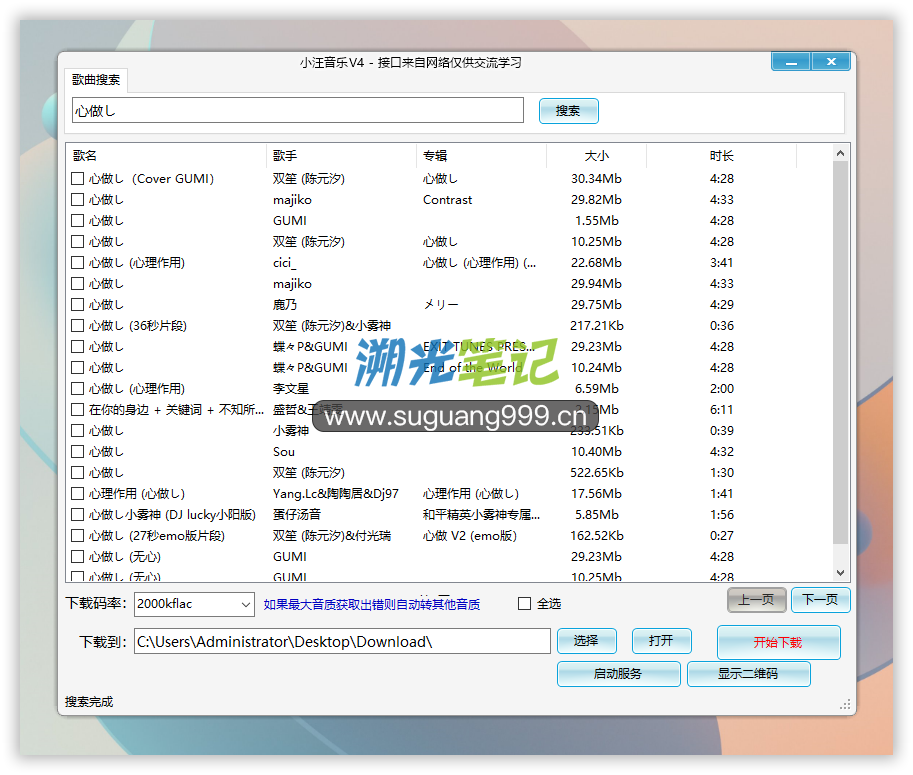Click the 30.34Mb size cell
The width and height of the screenshot is (913, 775).
click(596, 179)
